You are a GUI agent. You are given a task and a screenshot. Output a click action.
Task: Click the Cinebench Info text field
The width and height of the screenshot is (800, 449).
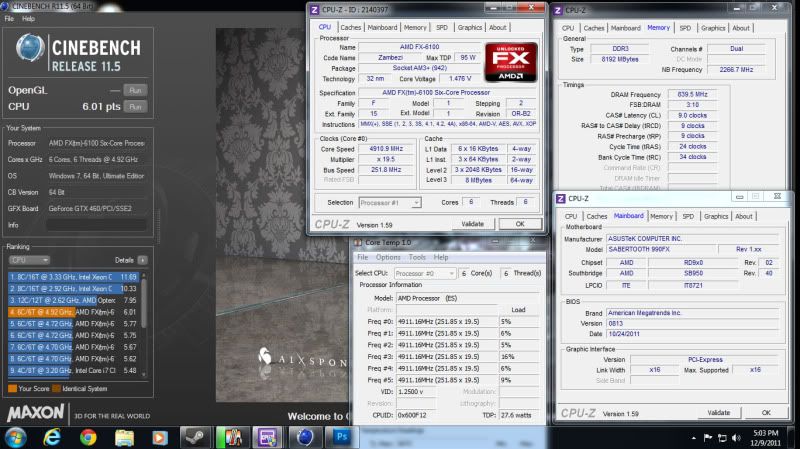[96, 225]
